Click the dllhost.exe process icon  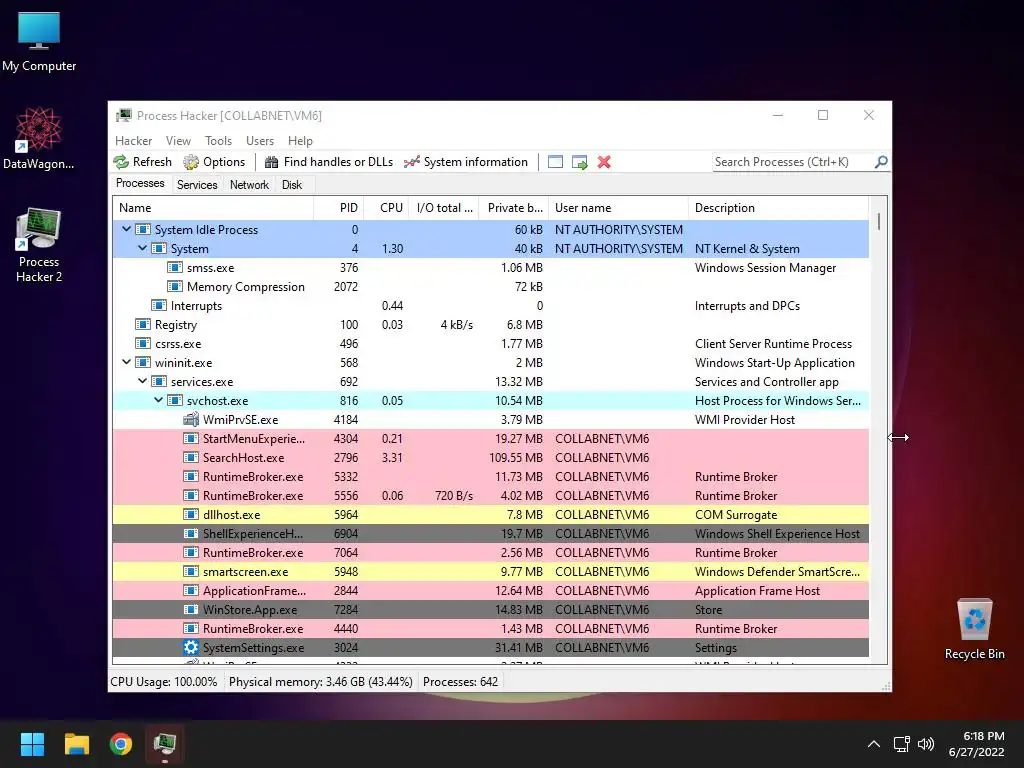coord(191,515)
